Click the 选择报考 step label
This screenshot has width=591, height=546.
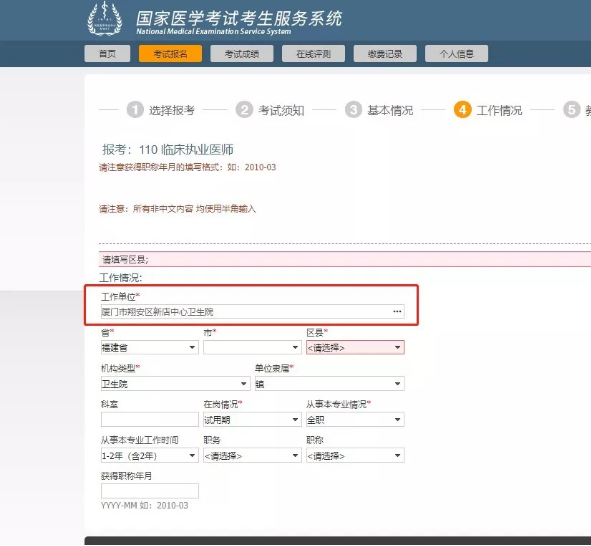[x=172, y=110]
